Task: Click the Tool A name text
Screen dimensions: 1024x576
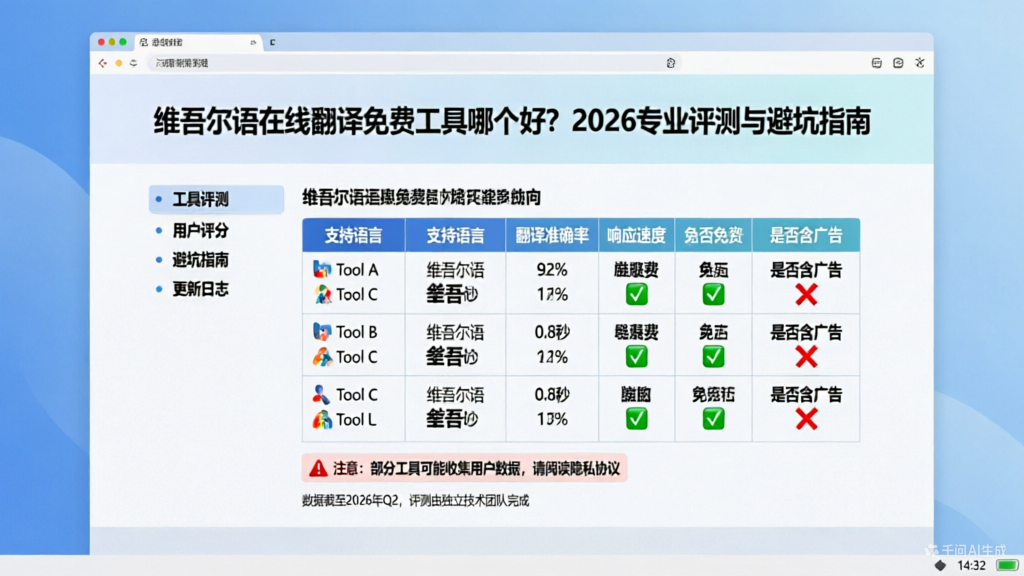Action: point(357,270)
